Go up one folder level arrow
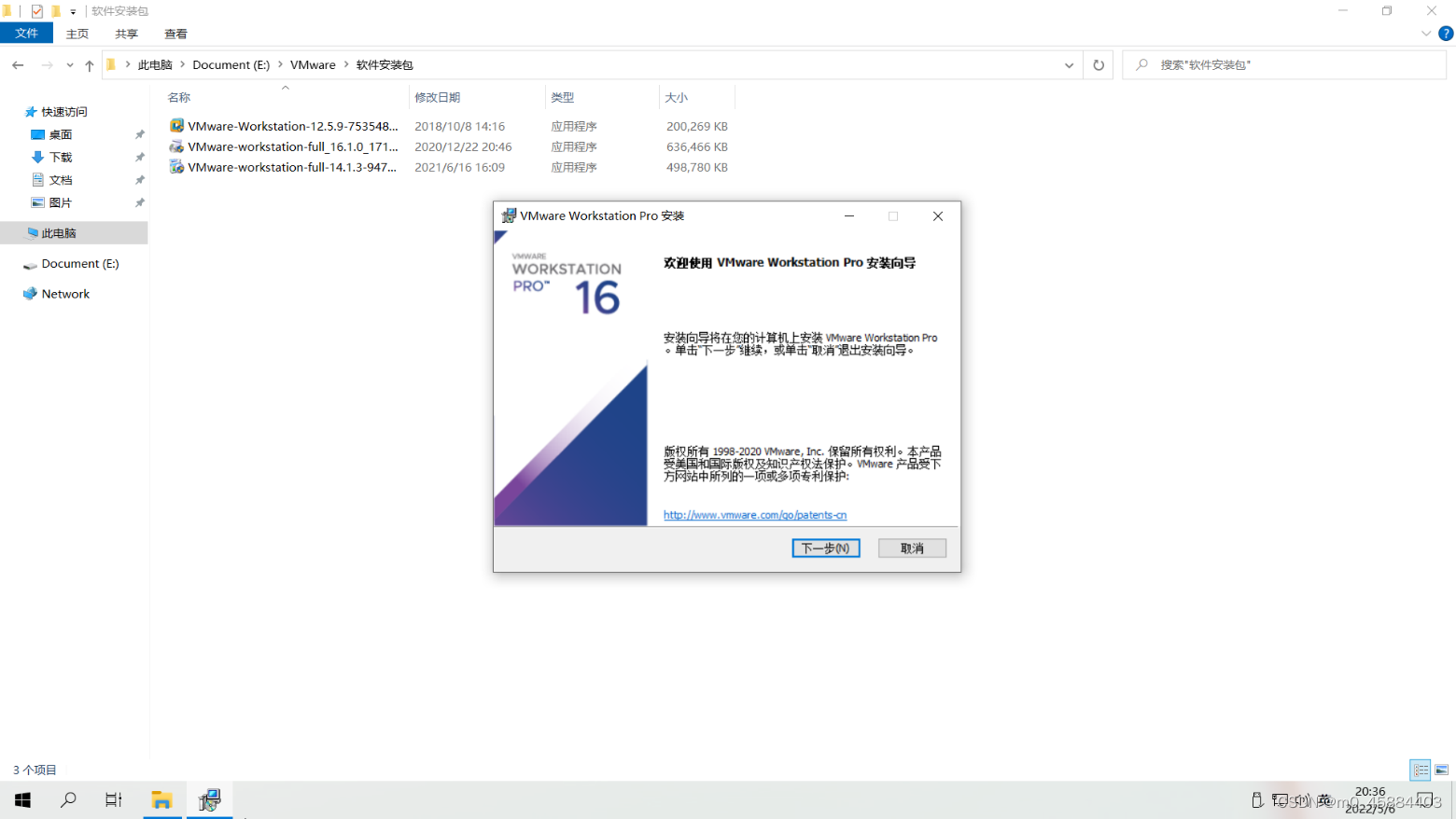Viewport: 1456px width, 819px height. click(x=90, y=65)
